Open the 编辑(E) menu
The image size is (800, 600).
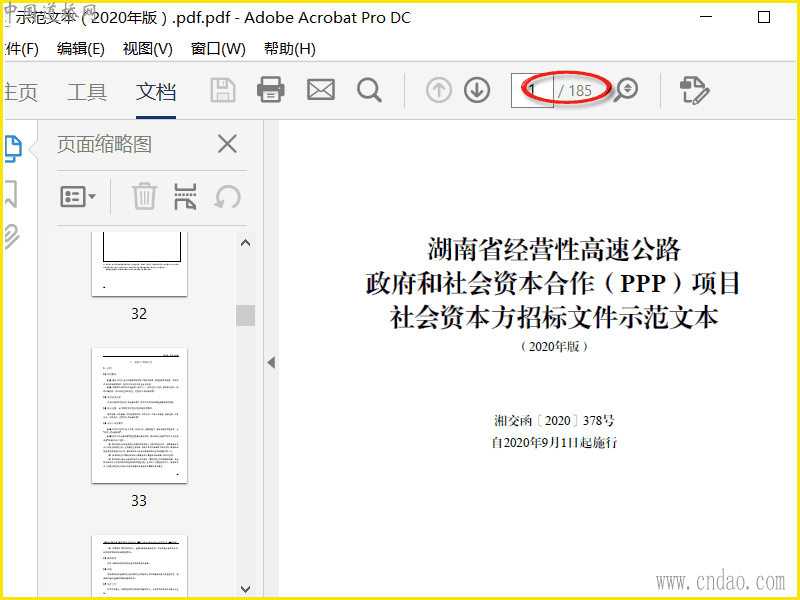coord(81,49)
